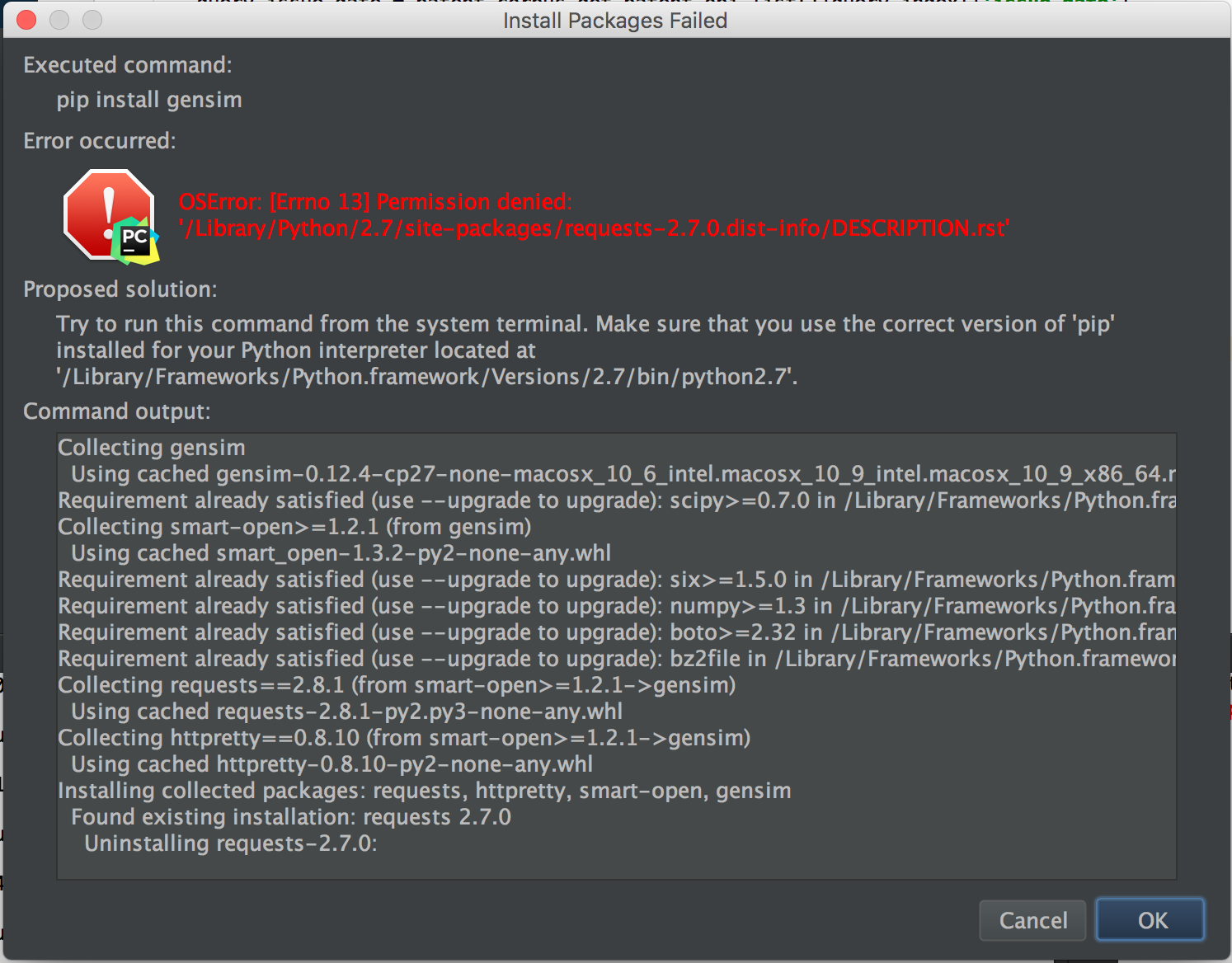1232x963 pixels.
Task: Click the greyed-out zoom window button
Action: pos(92,20)
